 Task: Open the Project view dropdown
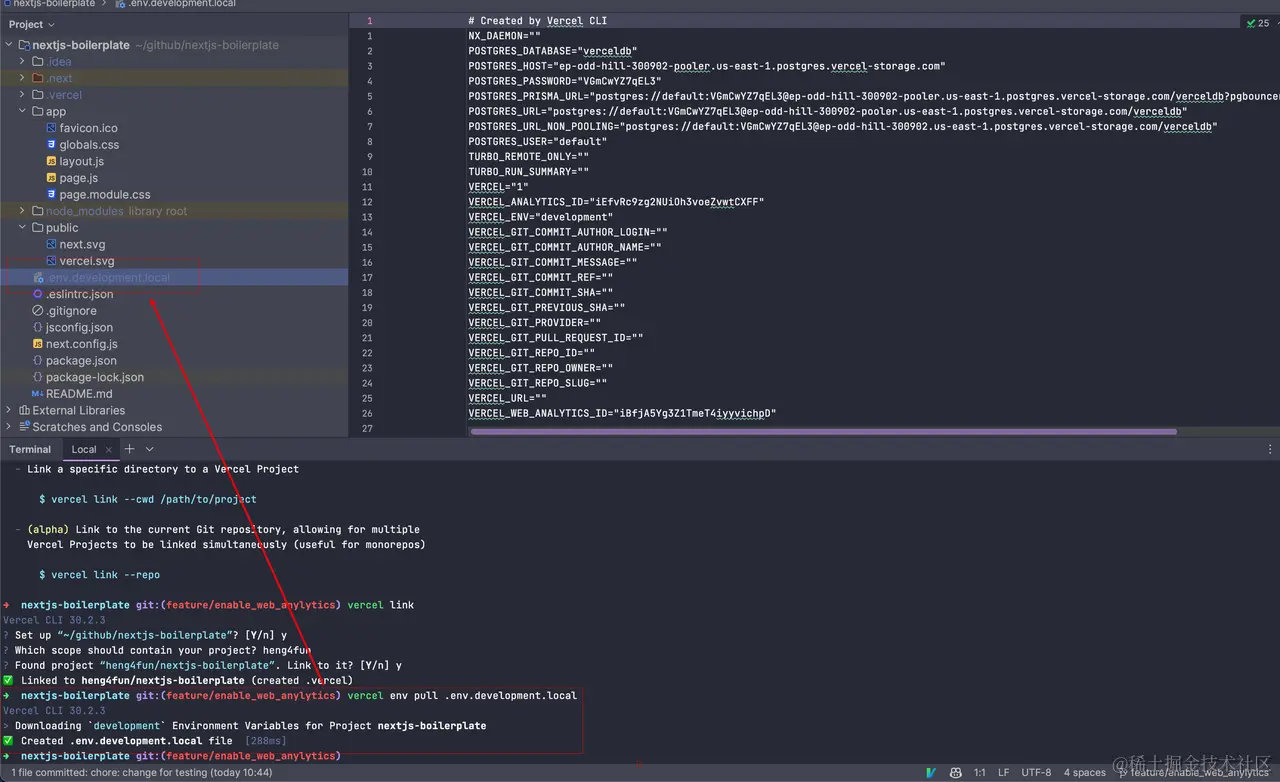[32, 24]
